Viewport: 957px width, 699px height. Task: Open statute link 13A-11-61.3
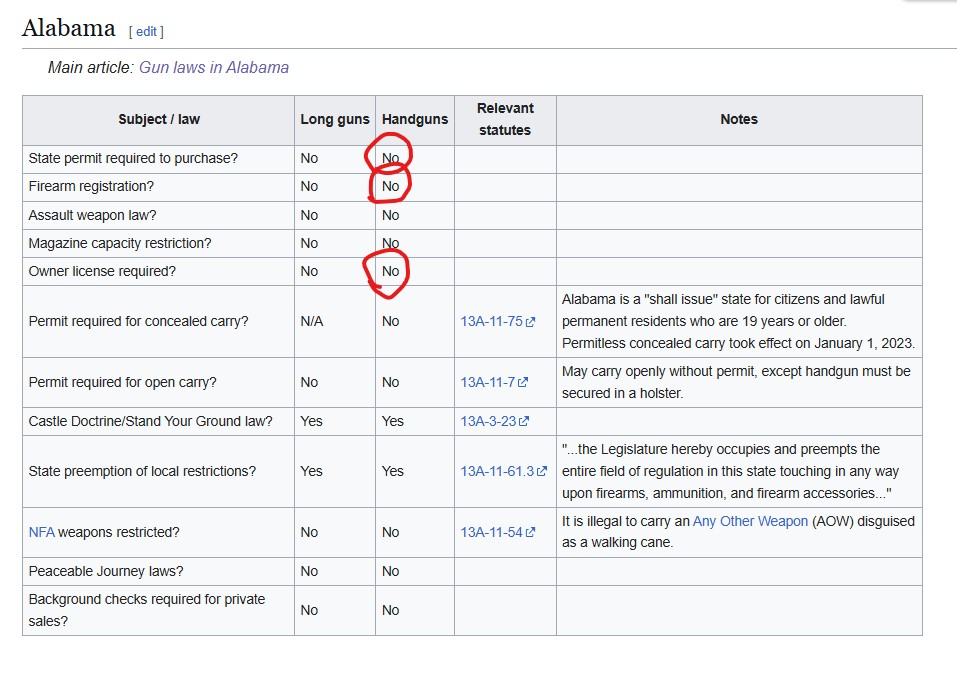pos(497,471)
